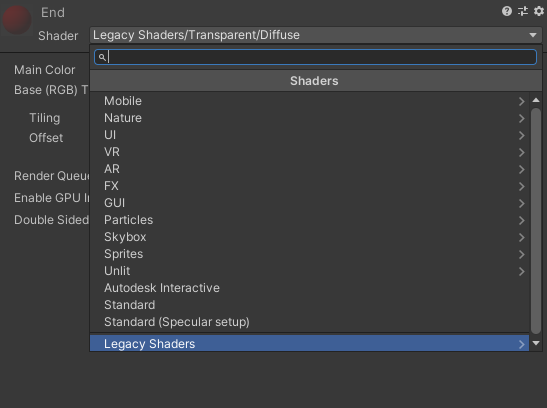Click the shader list scrollbar thumb
Screen dimensions: 547x408
pyautogui.click(x=536, y=221)
